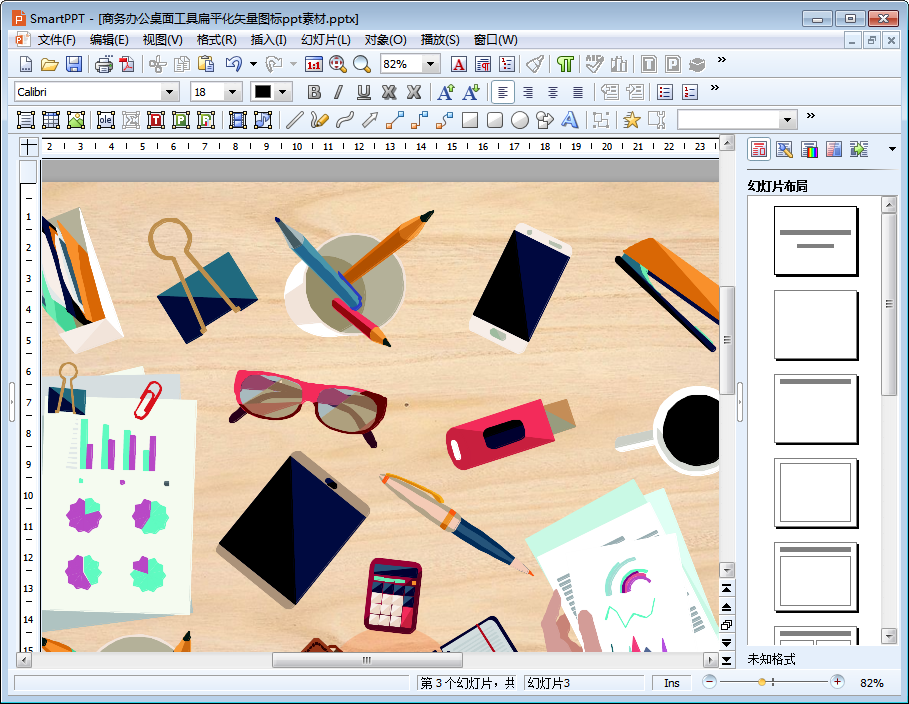909x704 pixels.
Task: Open the Slide layout sidebar tab icon
Action: pyautogui.click(x=759, y=149)
